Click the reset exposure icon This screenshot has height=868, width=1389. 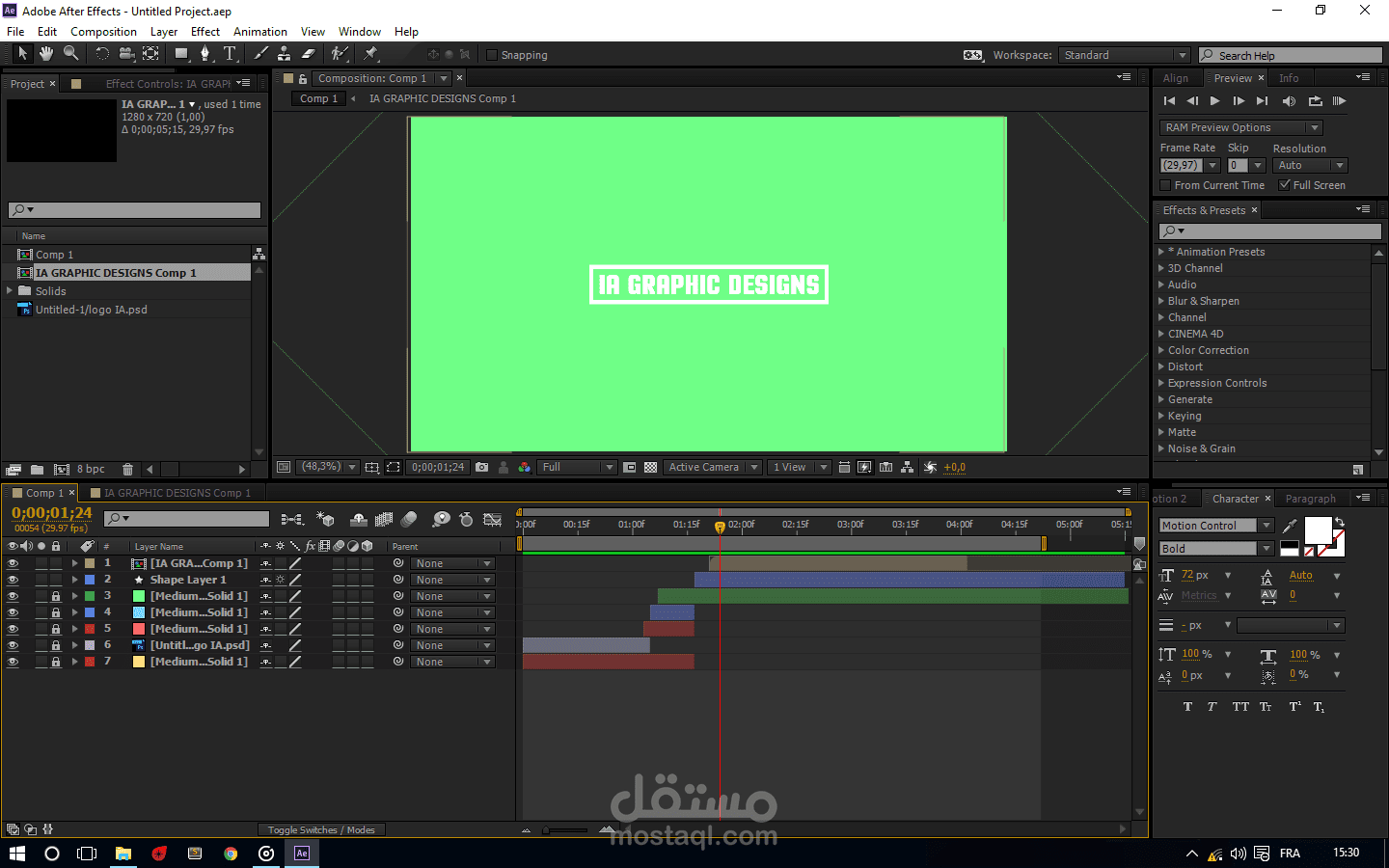click(930, 467)
